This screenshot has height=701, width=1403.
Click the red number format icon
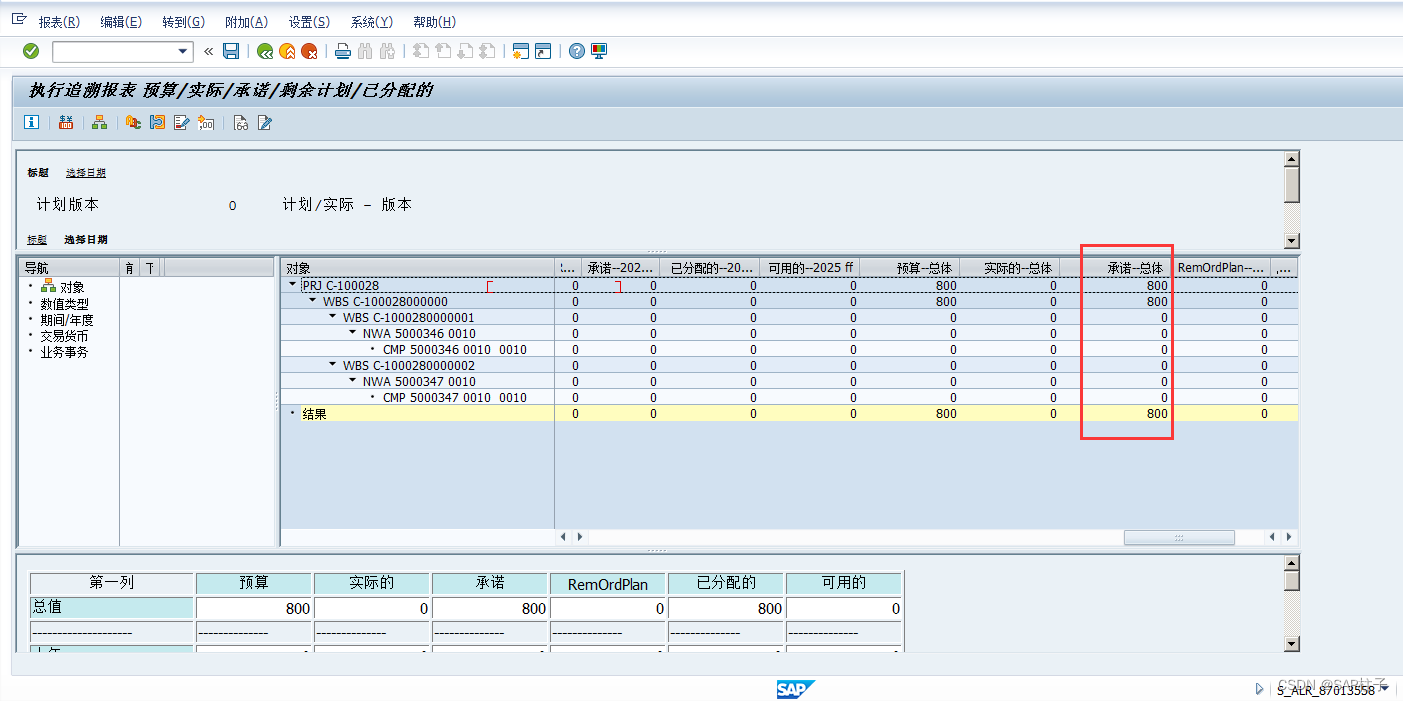(66, 122)
